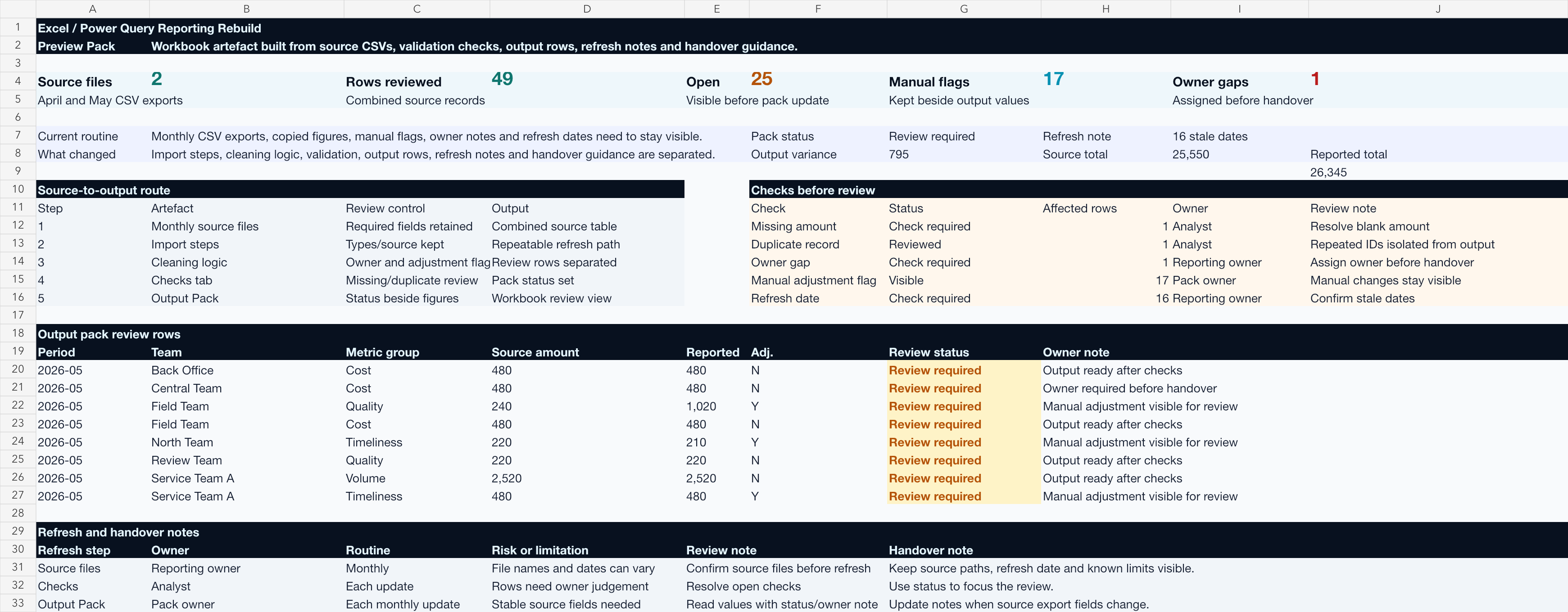Click the 'Risk or limitation' column header
The height and width of the screenshot is (612, 1568).
pos(539,550)
